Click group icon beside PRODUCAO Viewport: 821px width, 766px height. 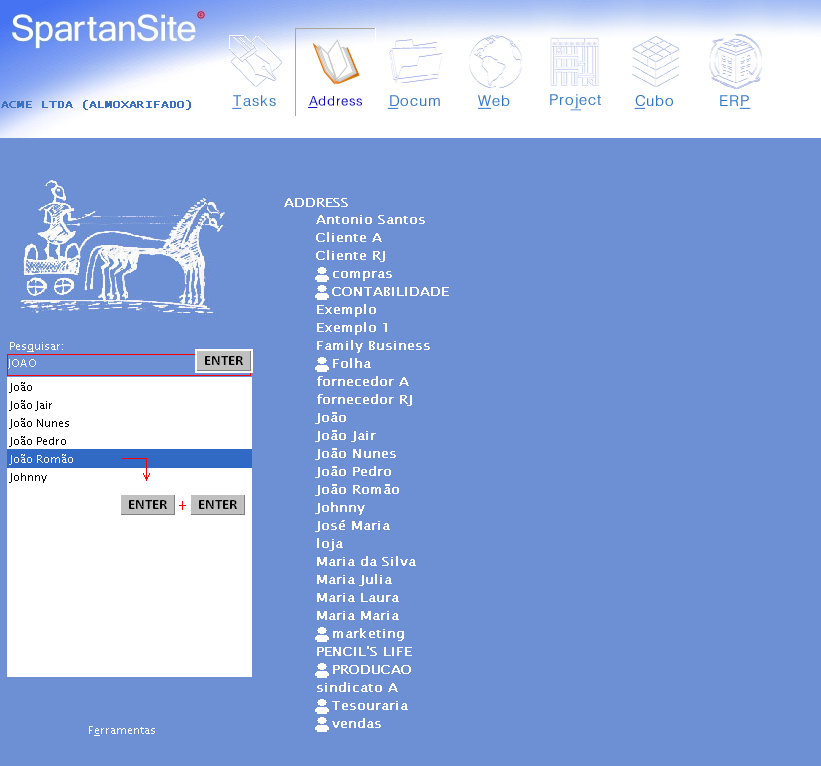(322, 670)
